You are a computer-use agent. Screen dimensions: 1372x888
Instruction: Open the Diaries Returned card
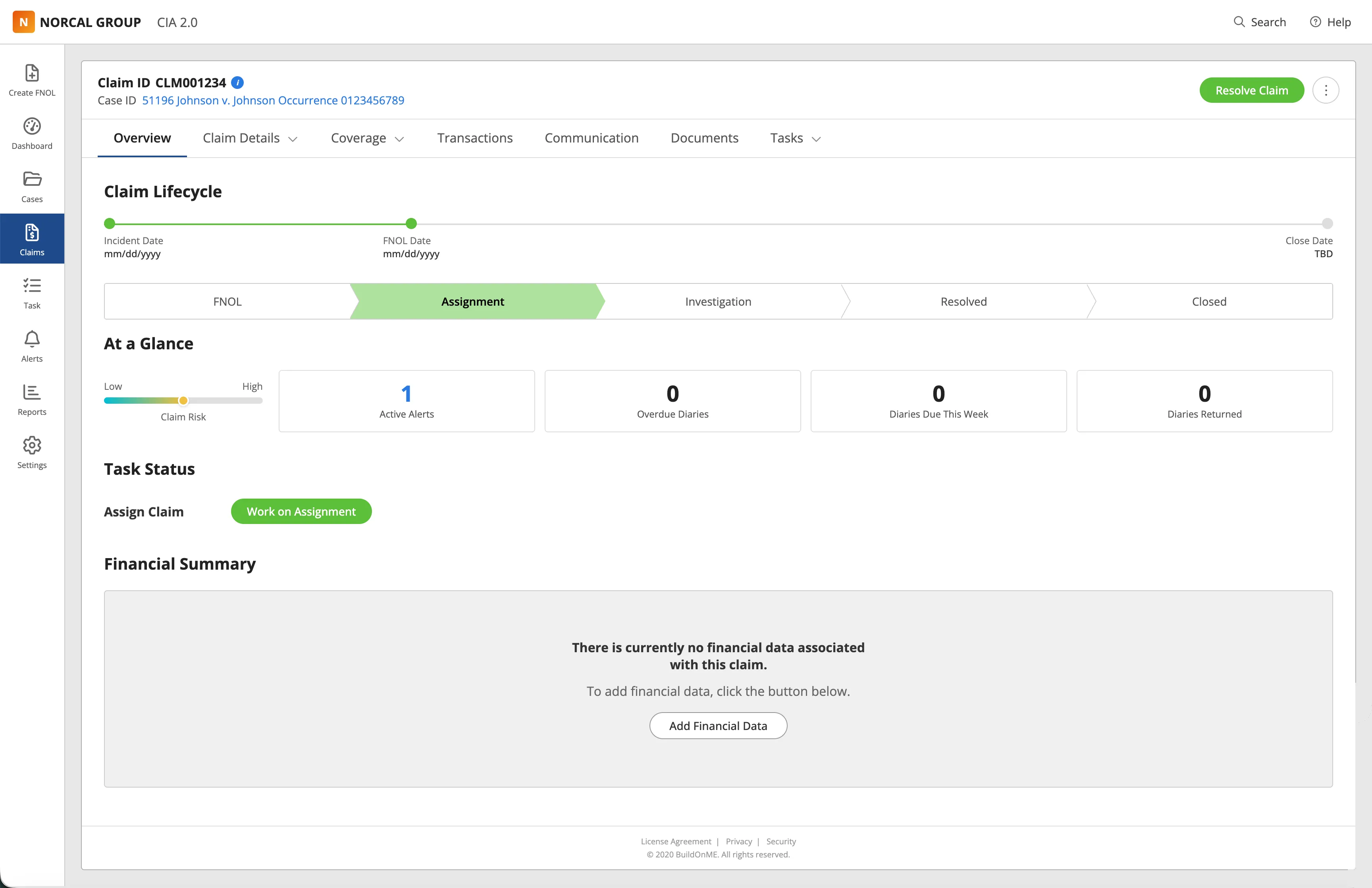(1204, 401)
